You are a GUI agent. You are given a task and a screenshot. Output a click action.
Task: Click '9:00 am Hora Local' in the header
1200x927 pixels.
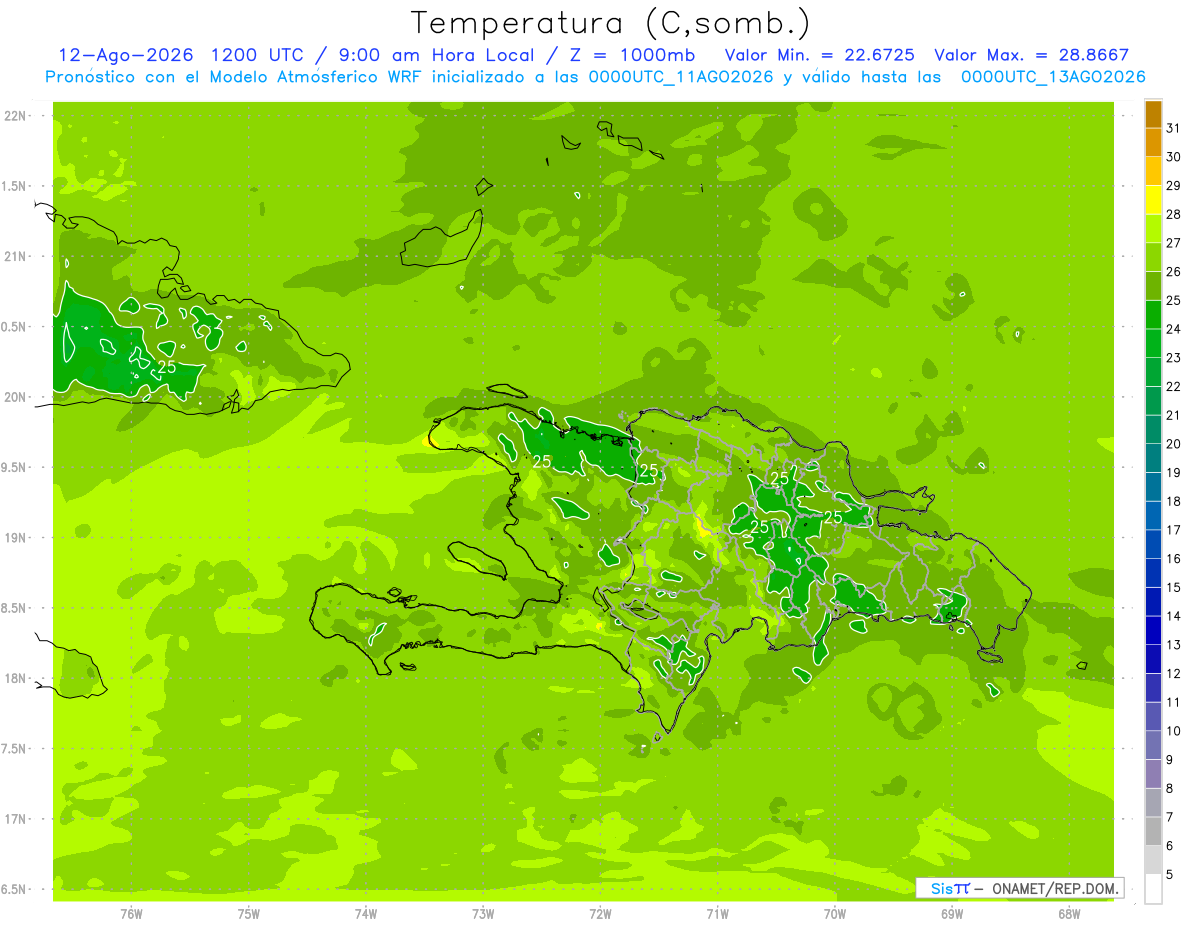click(x=437, y=55)
